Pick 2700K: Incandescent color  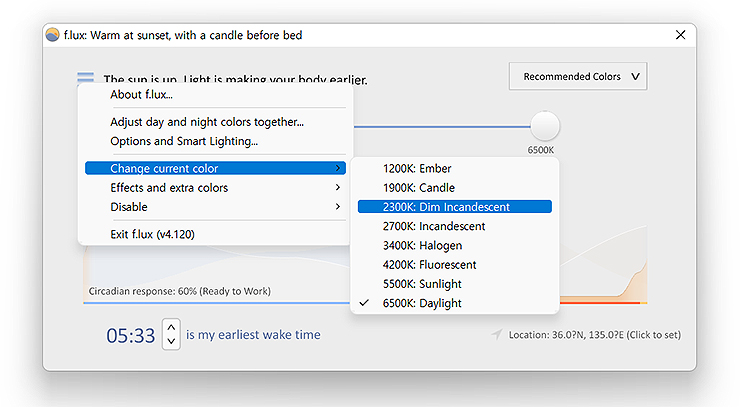point(454,226)
